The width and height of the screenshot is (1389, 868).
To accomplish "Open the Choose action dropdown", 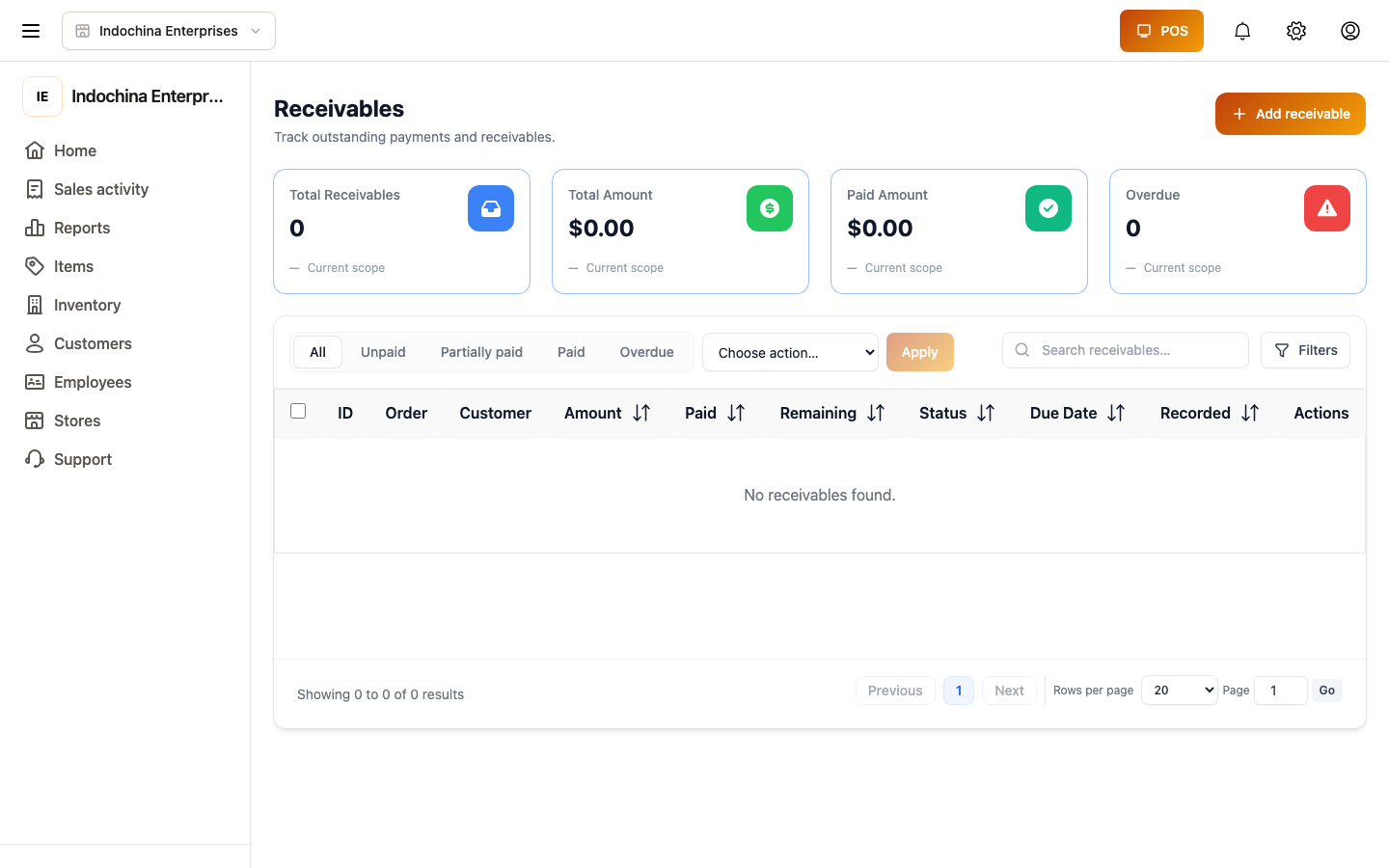I will click(790, 352).
